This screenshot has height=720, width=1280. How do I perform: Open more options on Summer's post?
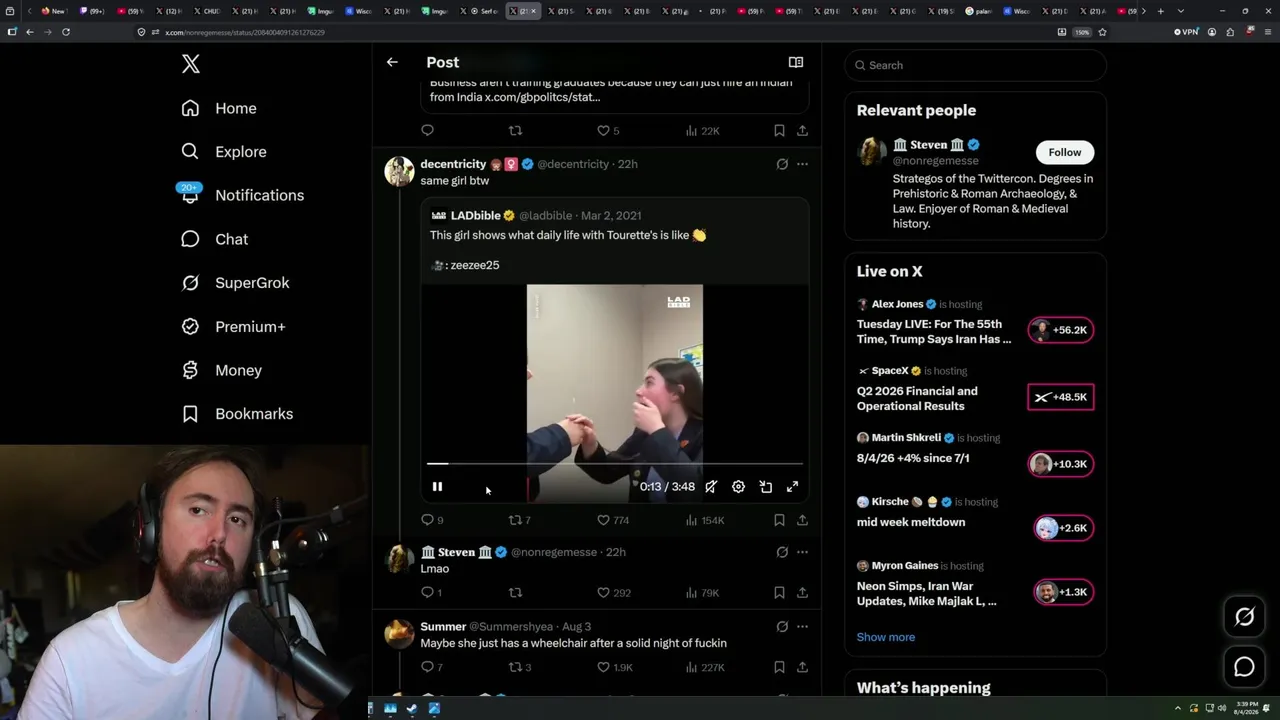[x=802, y=626]
